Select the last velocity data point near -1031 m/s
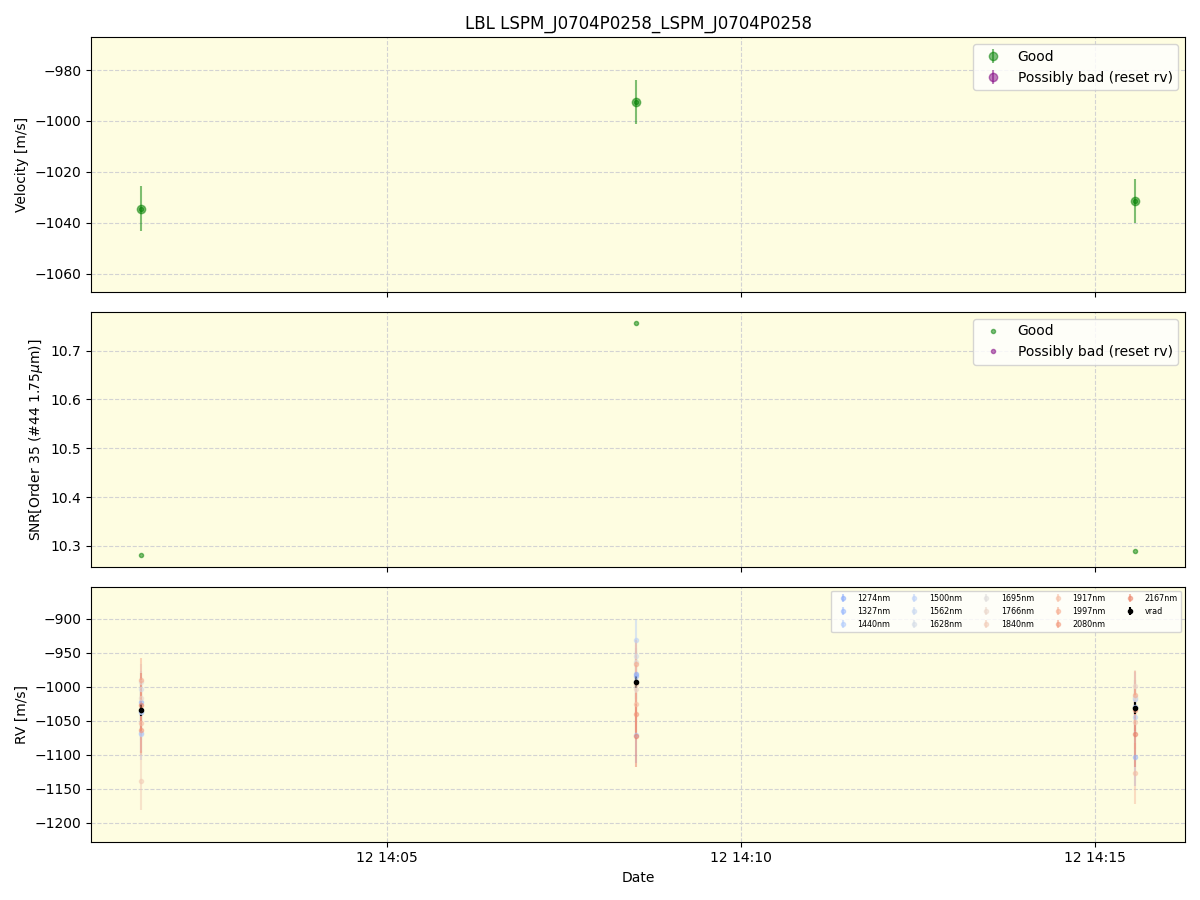Viewport: 1200px width, 900px height. click(x=1135, y=201)
